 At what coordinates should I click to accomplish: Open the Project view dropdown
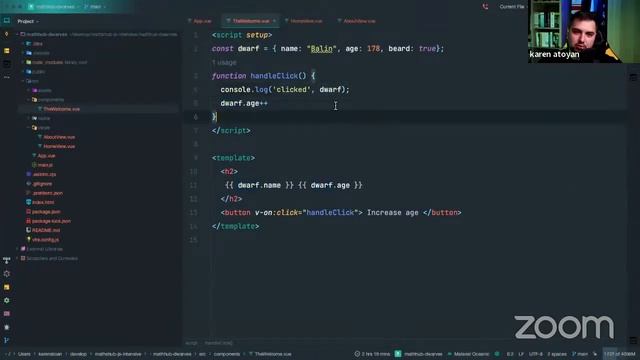[x=28, y=21]
